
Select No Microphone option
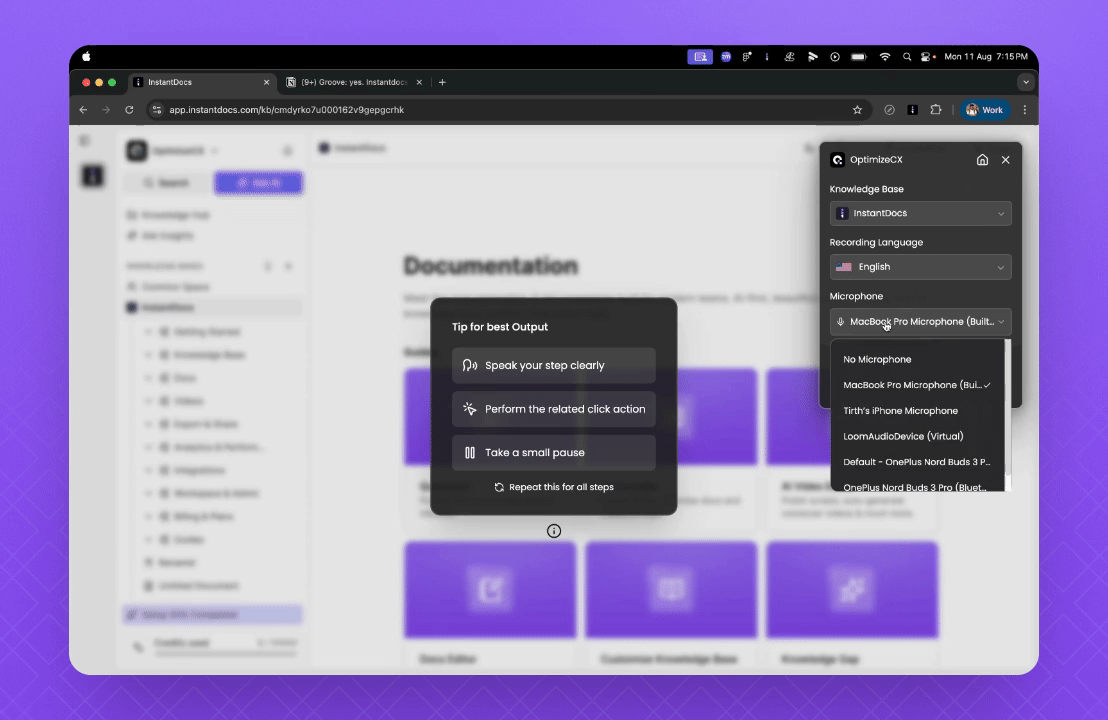pos(917,360)
